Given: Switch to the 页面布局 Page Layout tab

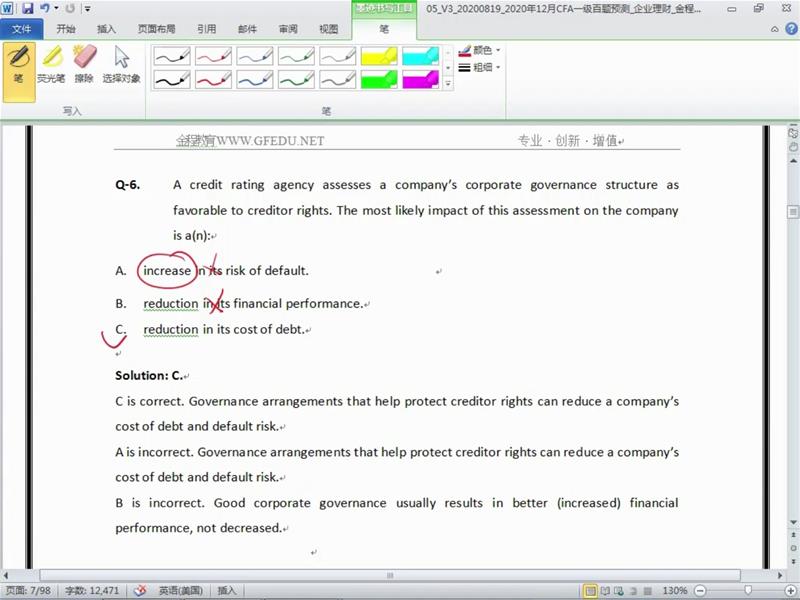Looking at the screenshot, I should [x=156, y=29].
